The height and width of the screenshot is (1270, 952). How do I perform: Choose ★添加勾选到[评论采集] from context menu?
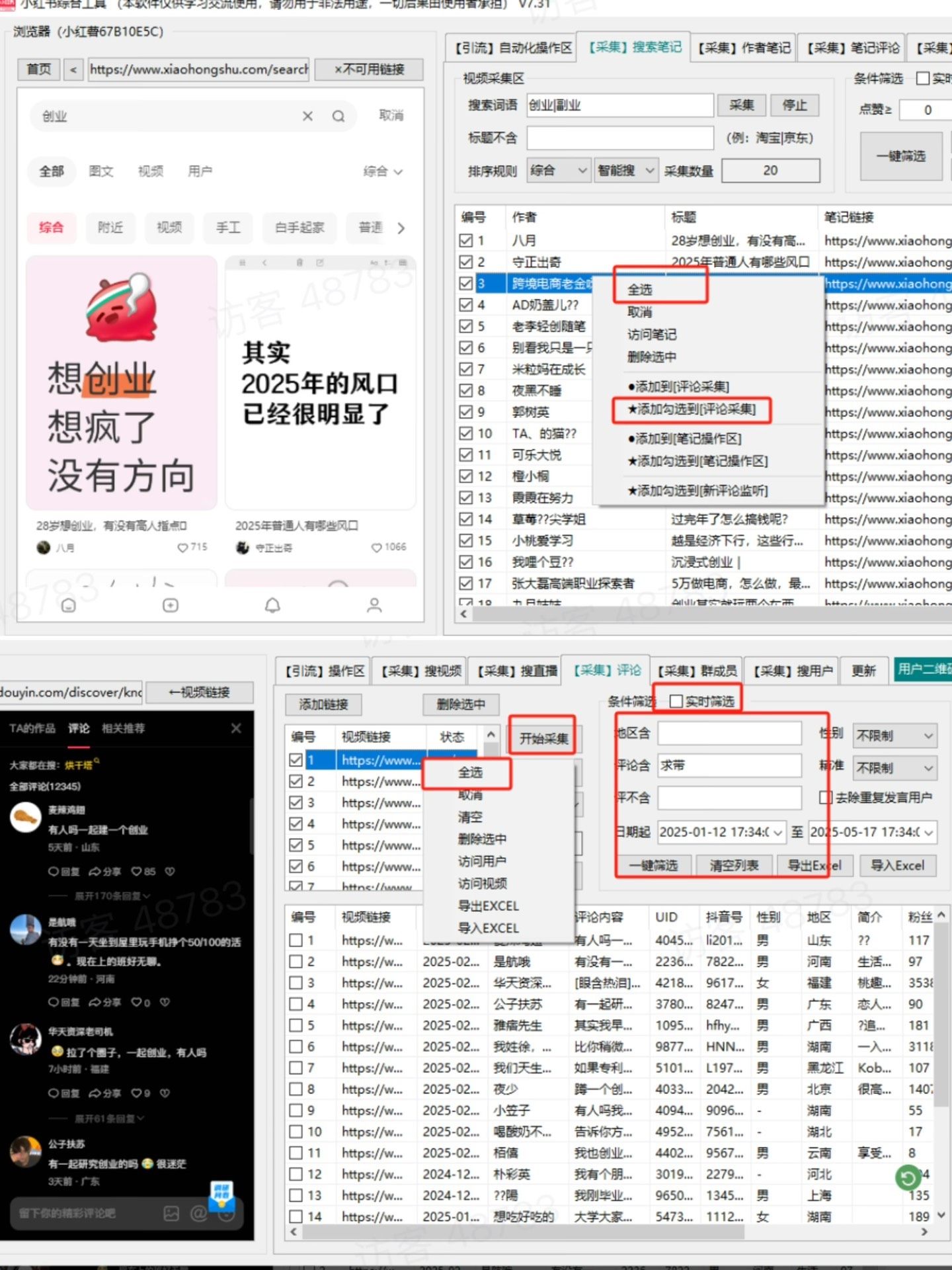(x=692, y=409)
